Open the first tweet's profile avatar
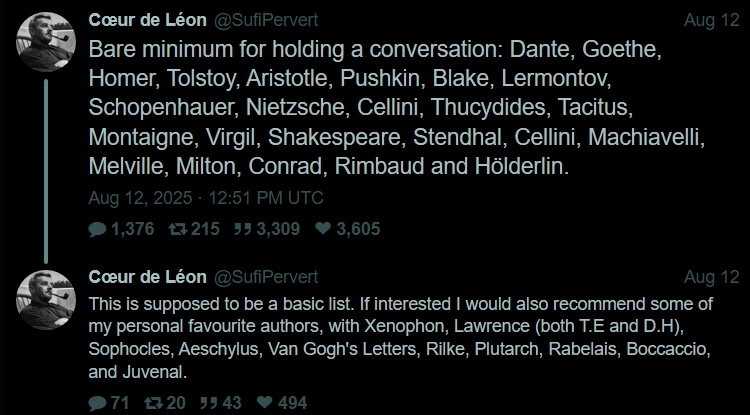750x415 pixels. click(x=46, y=42)
